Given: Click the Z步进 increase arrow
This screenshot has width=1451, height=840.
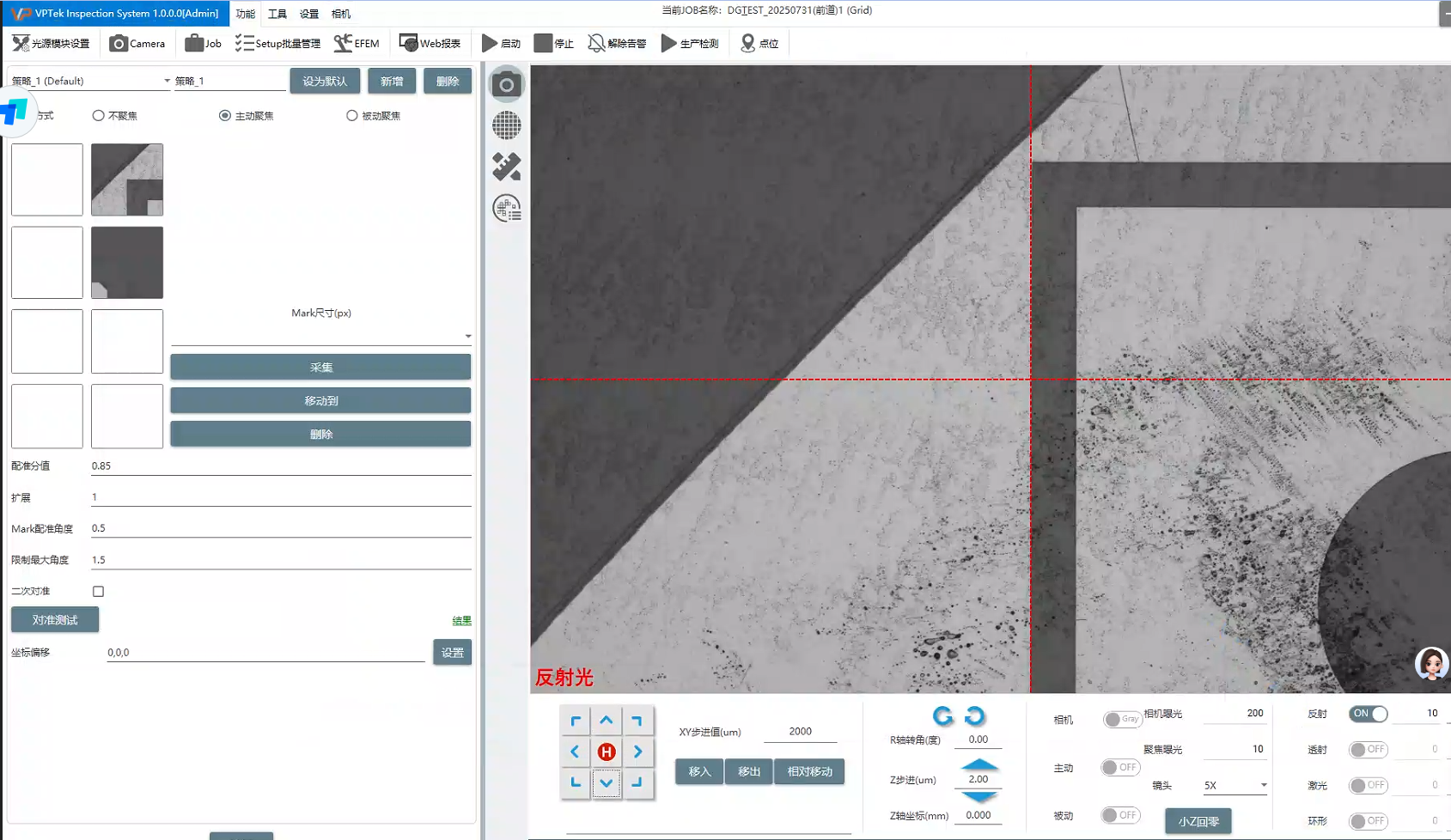Looking at the screenshot, I should pyautogui.click(x=979, y=764).
